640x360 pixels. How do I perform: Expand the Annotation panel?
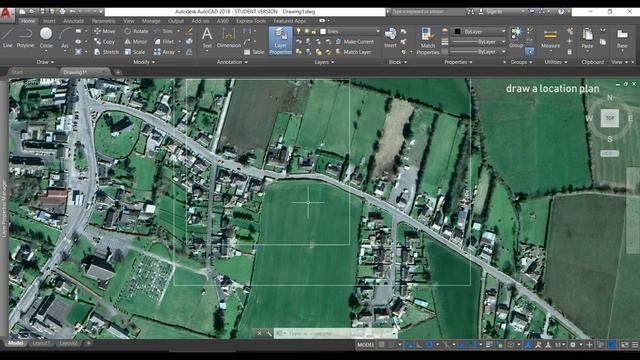(232, 62)
